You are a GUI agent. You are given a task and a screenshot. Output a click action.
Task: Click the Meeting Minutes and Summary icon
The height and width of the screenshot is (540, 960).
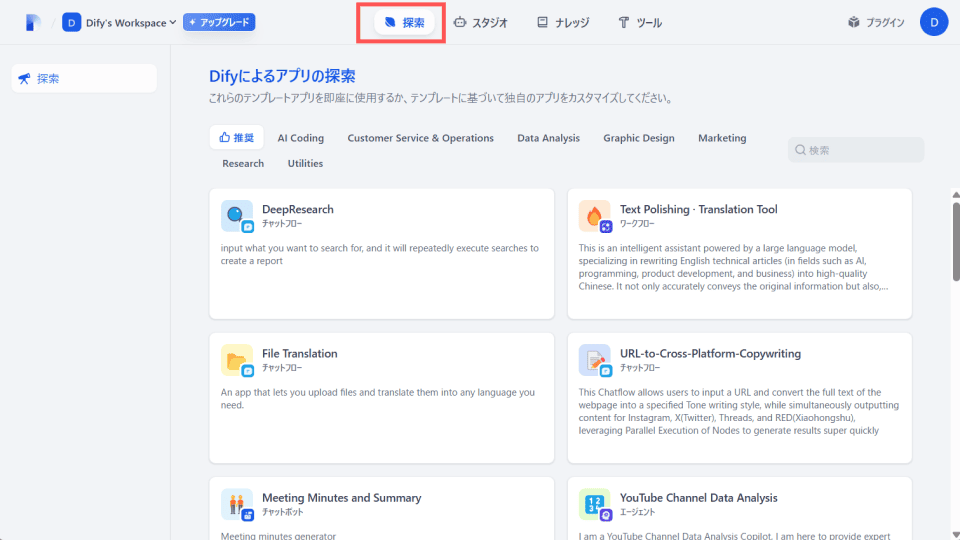pyautogui.click(x=237, y=504)
